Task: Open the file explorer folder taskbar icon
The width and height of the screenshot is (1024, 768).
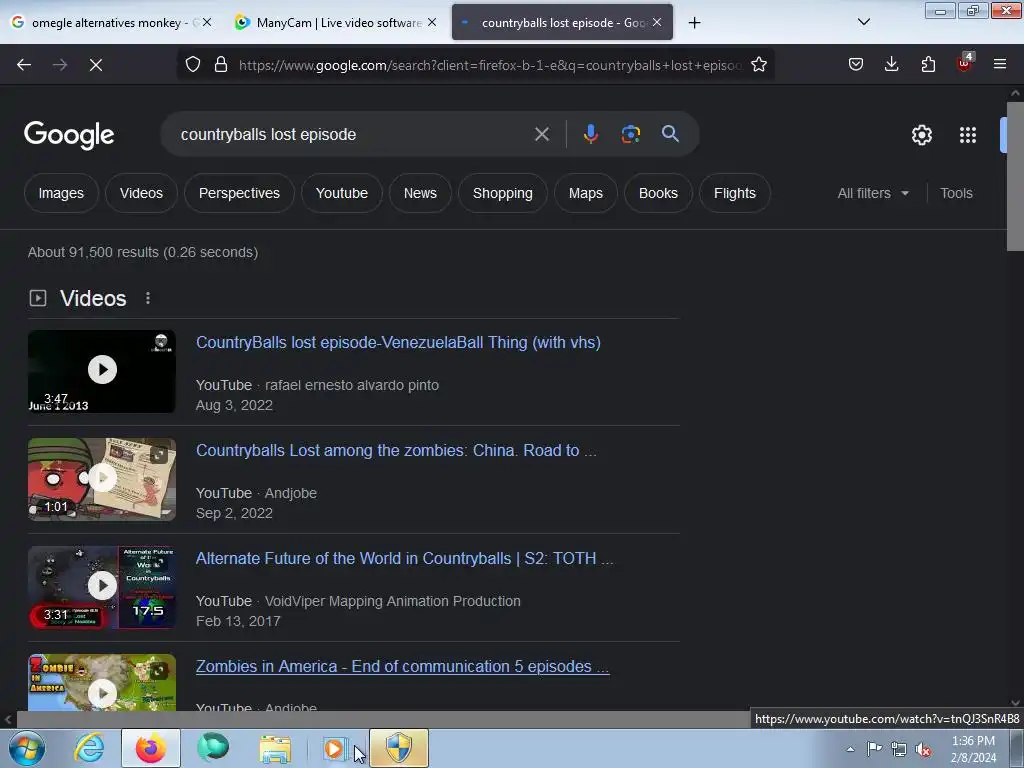Action: coord(276,748)
